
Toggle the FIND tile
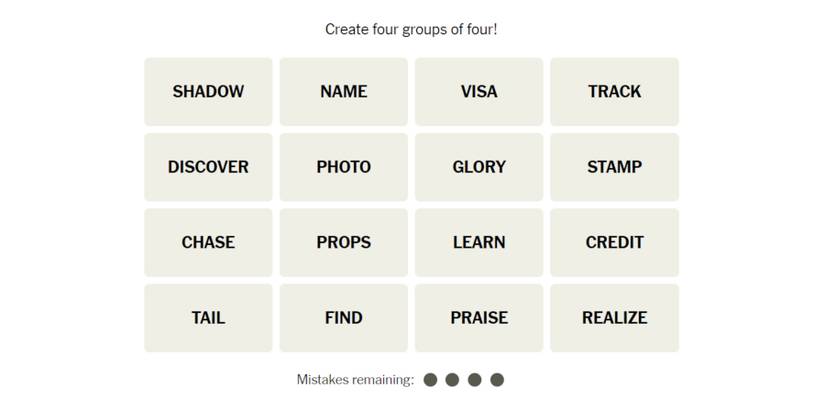tap(343, 318)
